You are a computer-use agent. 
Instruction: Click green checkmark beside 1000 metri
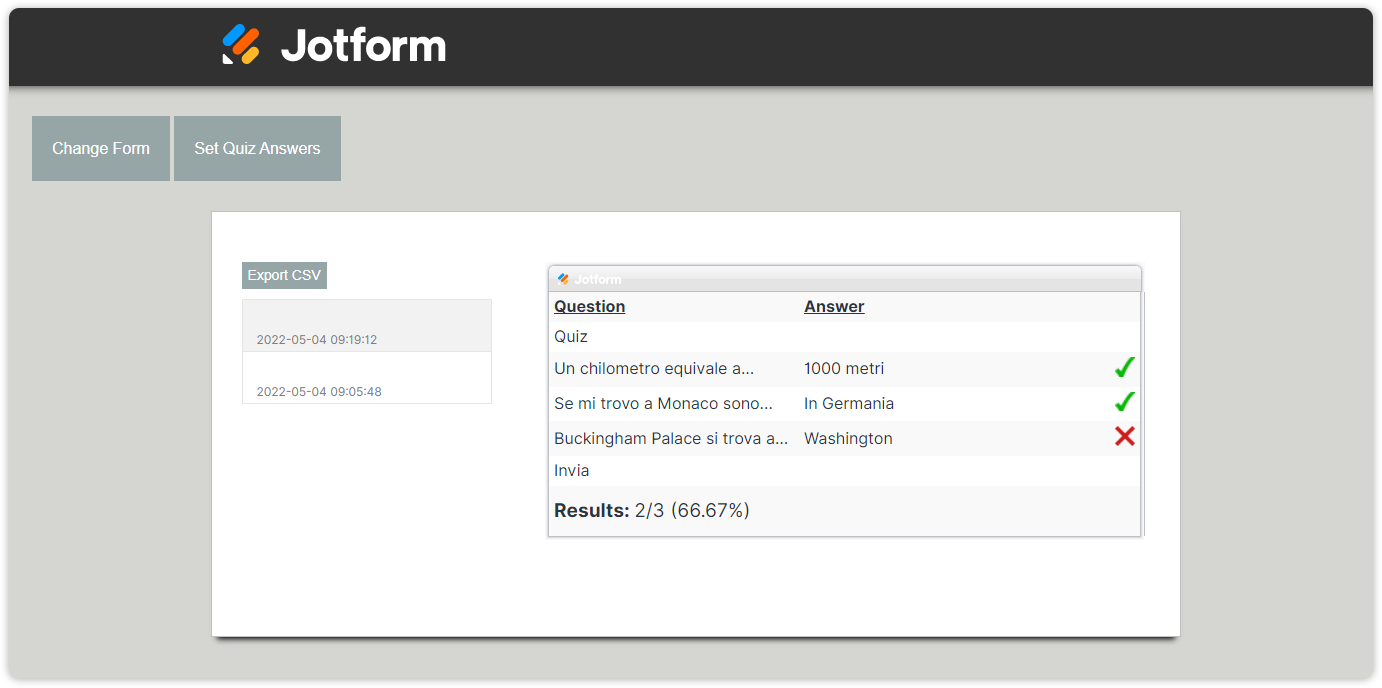pos(1124,368)
